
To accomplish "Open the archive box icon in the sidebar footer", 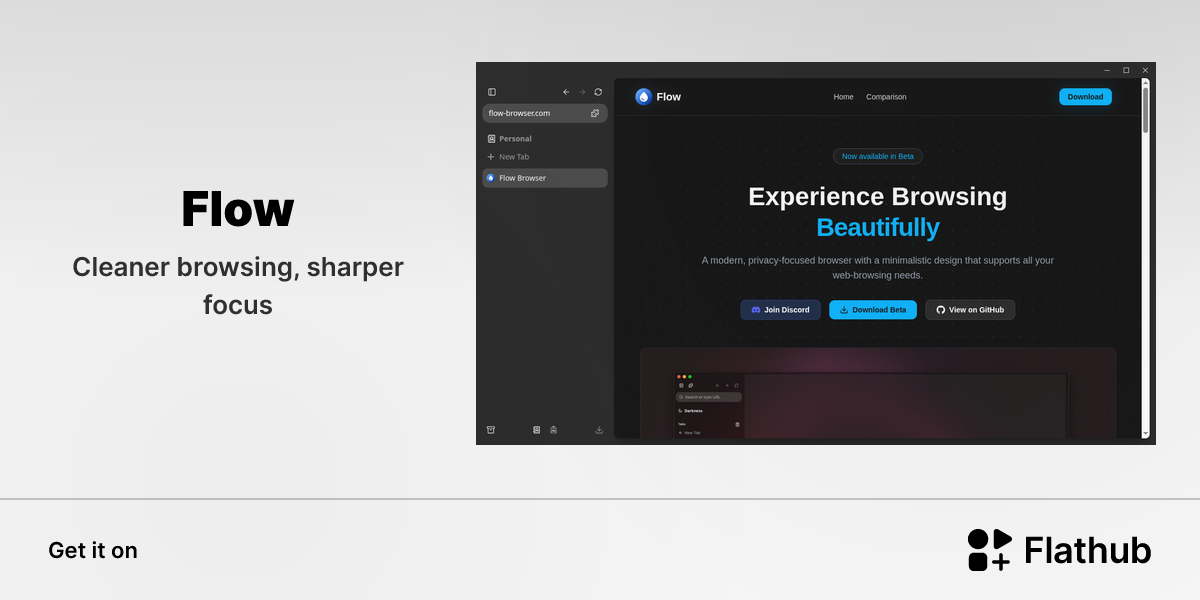I will [491, 430].
